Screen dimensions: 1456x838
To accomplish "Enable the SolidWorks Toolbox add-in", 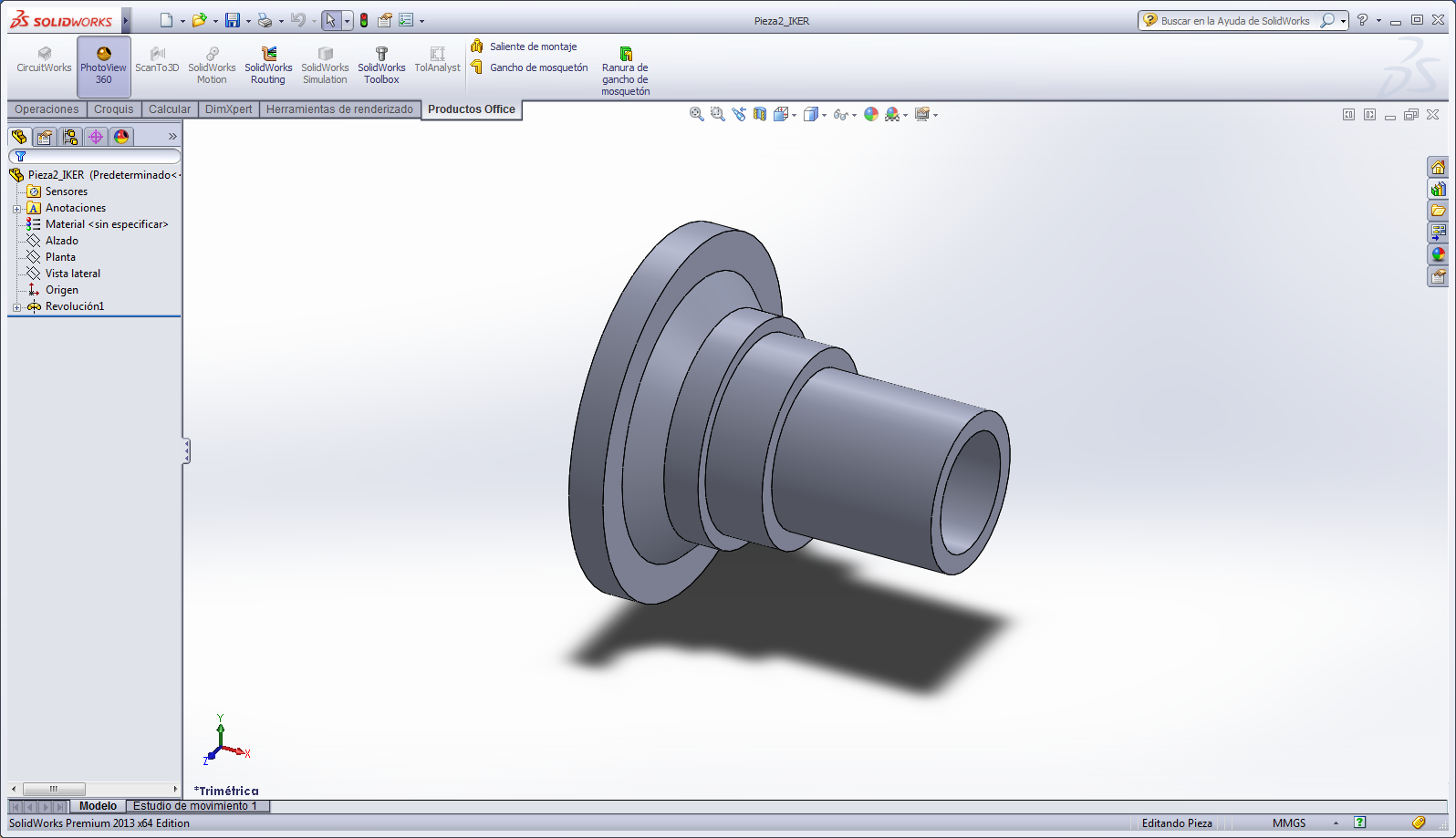I will [381, 66].
